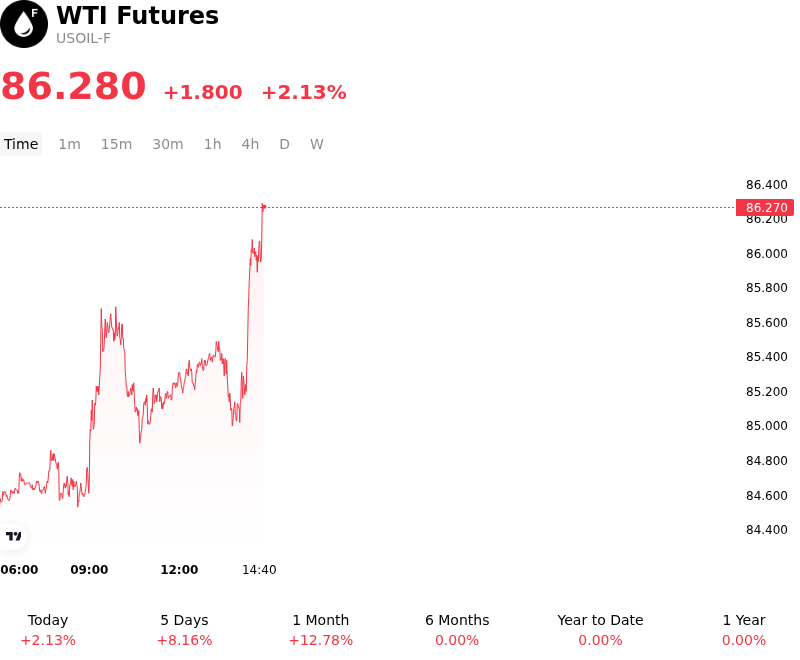Show 1 Month performance range
This screenshot has height=660, width=800.
click(320, 630)
